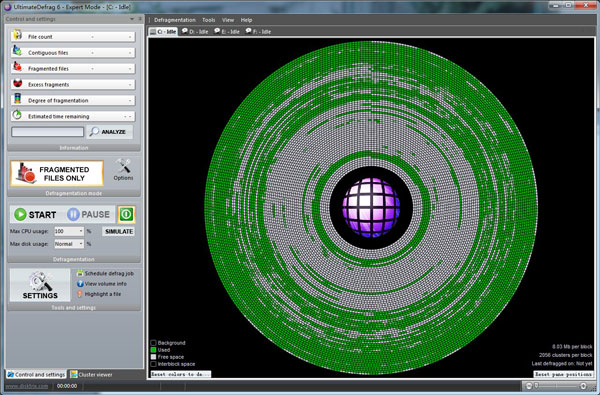This screenshot has width=600, height=395.
Task: Toggle the Interblock space legend box
Action: tap(153, 364)
